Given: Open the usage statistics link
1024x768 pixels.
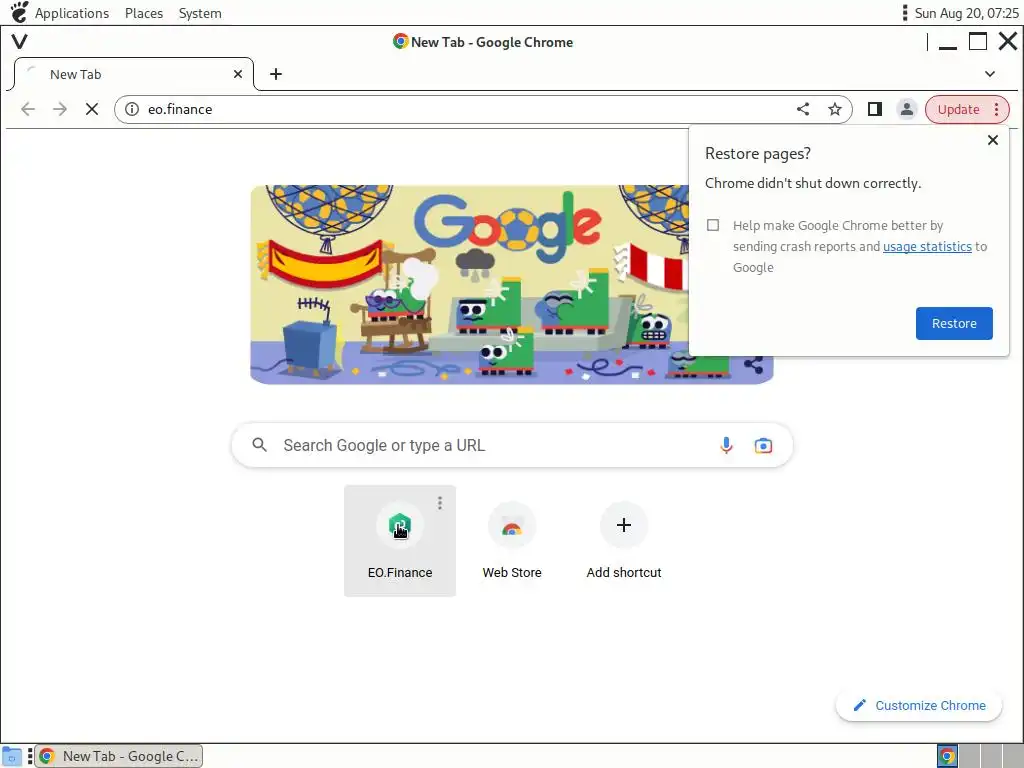Looking at the screenshot, I should (x=927, y=246).
